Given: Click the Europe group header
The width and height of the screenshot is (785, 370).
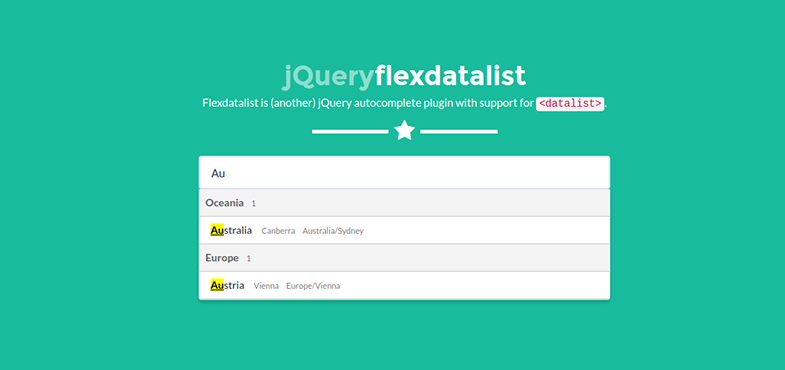Looking at the screenshot, I should (404, 258).
